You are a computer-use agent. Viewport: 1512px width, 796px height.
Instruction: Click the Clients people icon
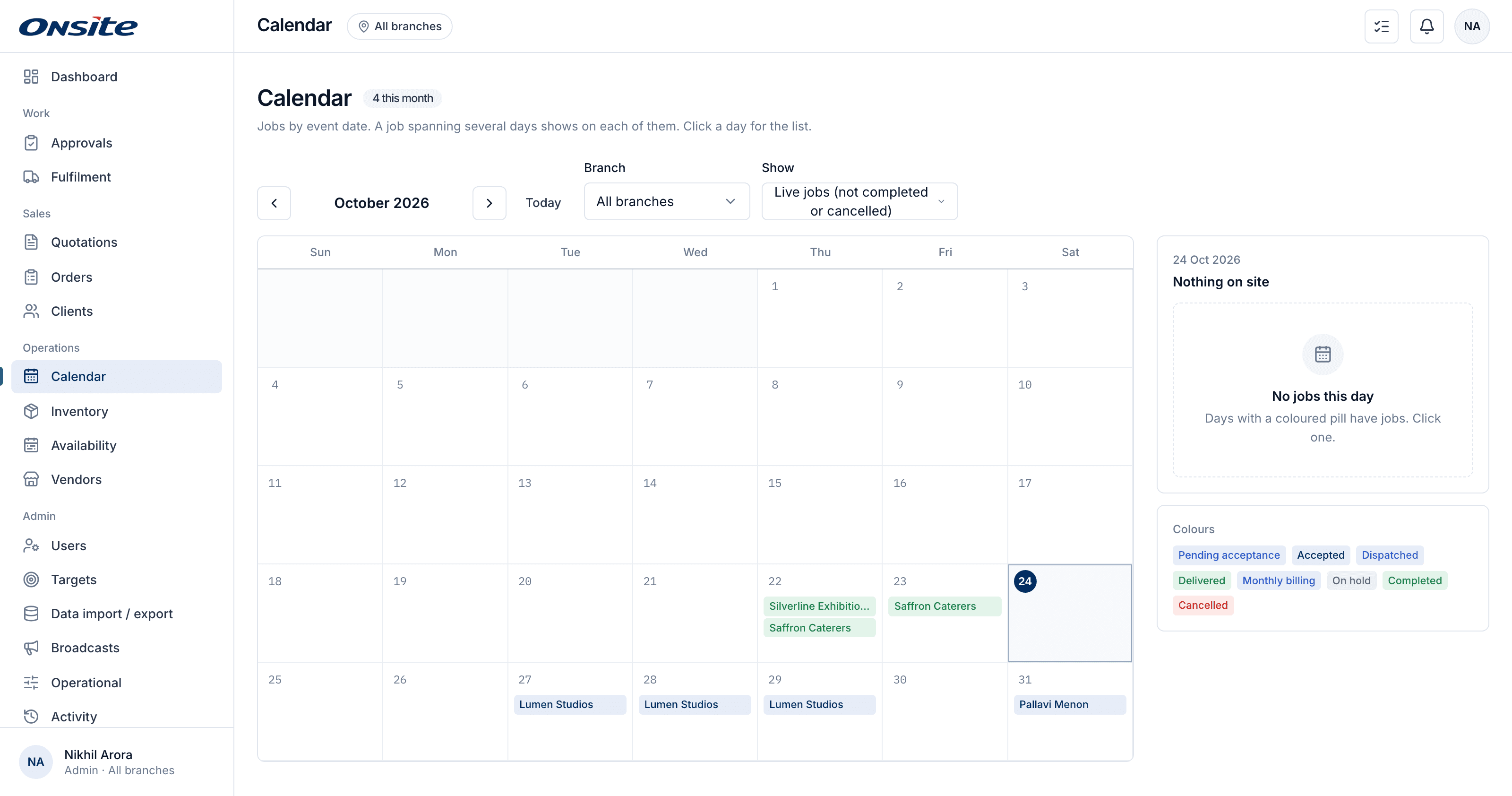pyautogui.click(x=31, y=311)
